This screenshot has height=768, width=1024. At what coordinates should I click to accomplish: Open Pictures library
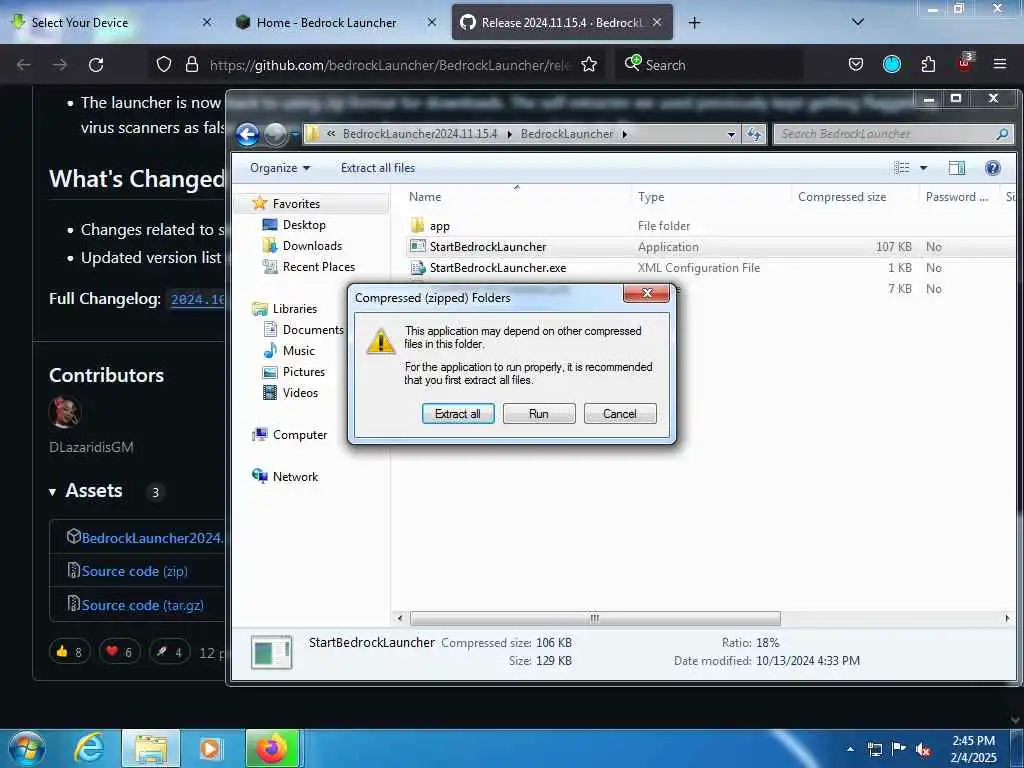304,372
